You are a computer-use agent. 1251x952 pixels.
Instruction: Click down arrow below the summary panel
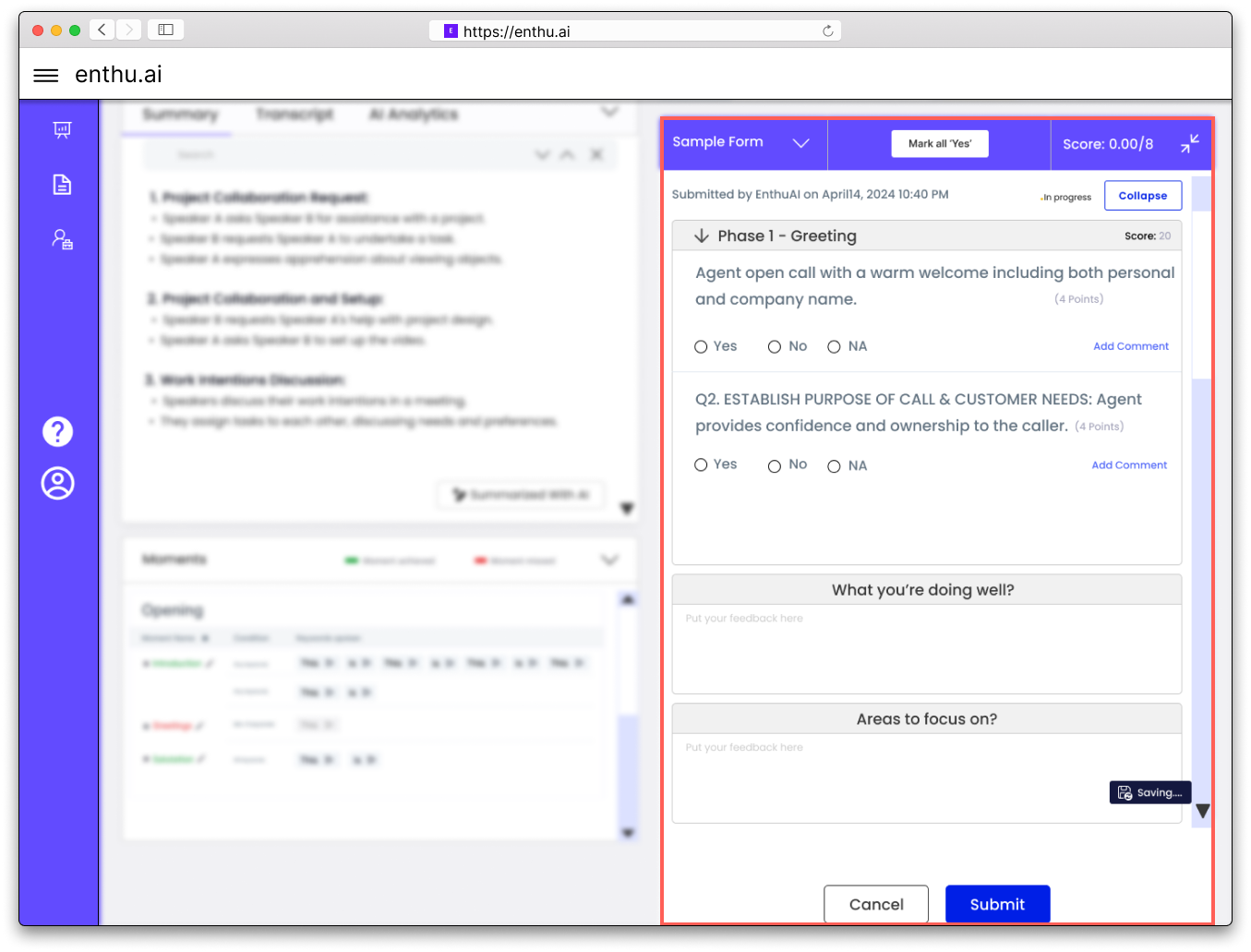tap(627, 509)
